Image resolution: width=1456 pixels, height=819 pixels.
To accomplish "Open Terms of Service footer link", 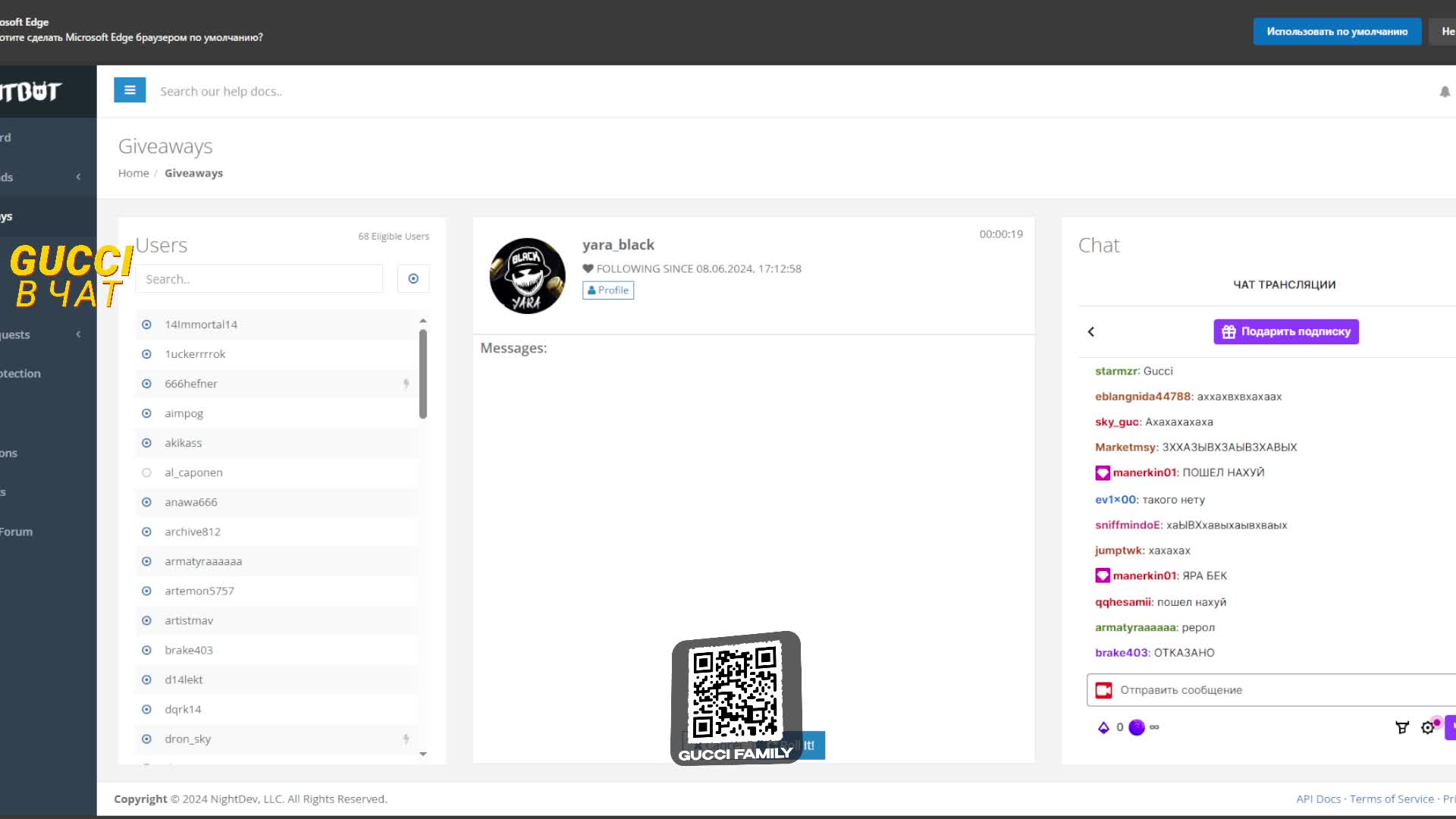I will pyautogui.click(x=1392, y=799).
